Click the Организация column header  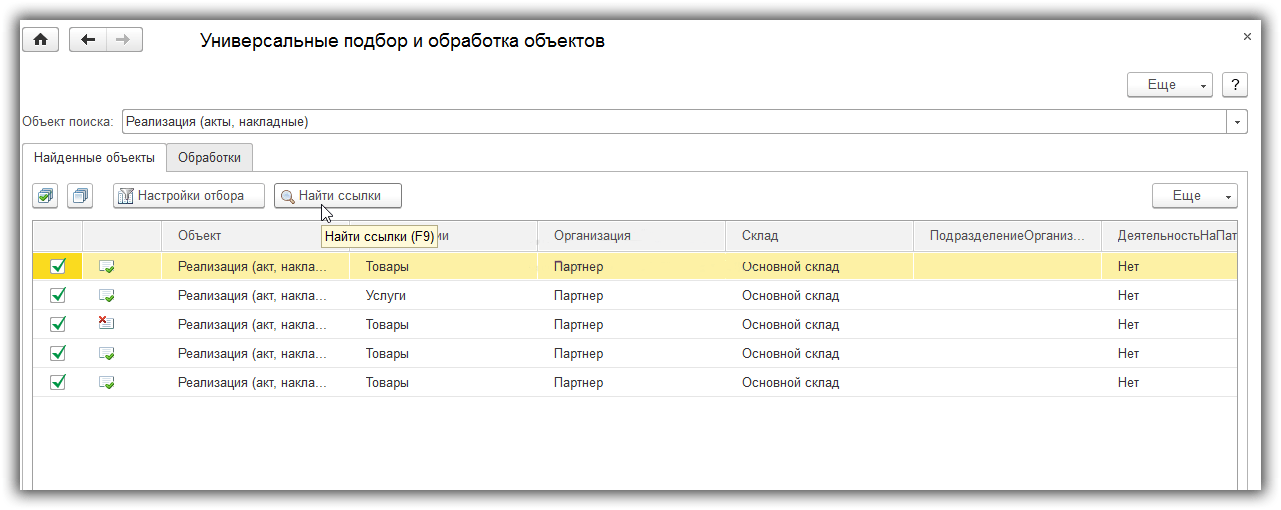click(x=592, y=236)
